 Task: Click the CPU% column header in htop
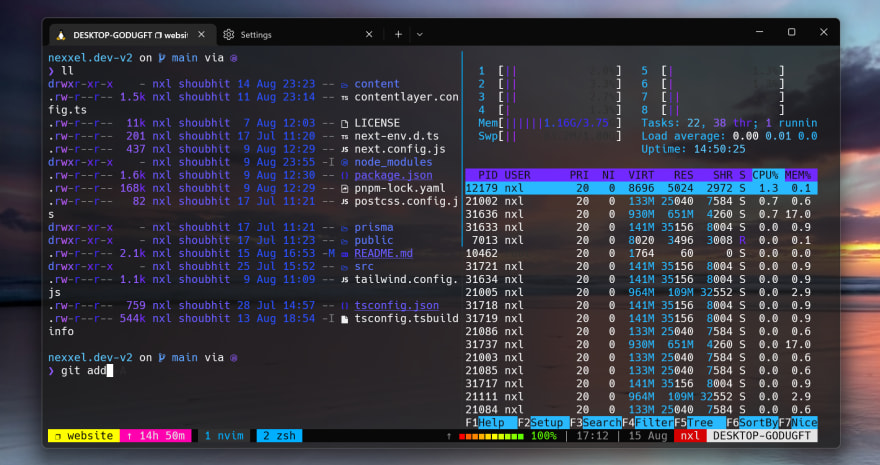pos(766,175)
